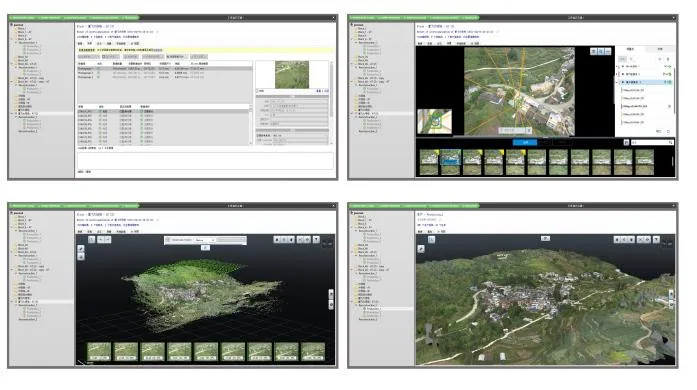Screen dimensions: 697x390
Task: Click the third icon of the bottom-left view's right toolbar
Action: coord(291,239)
